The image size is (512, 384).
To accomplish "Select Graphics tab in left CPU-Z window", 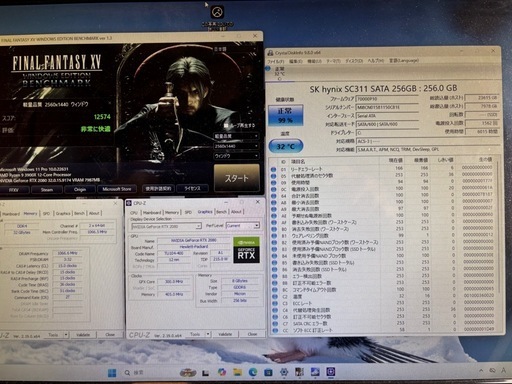I will [63, 213].
